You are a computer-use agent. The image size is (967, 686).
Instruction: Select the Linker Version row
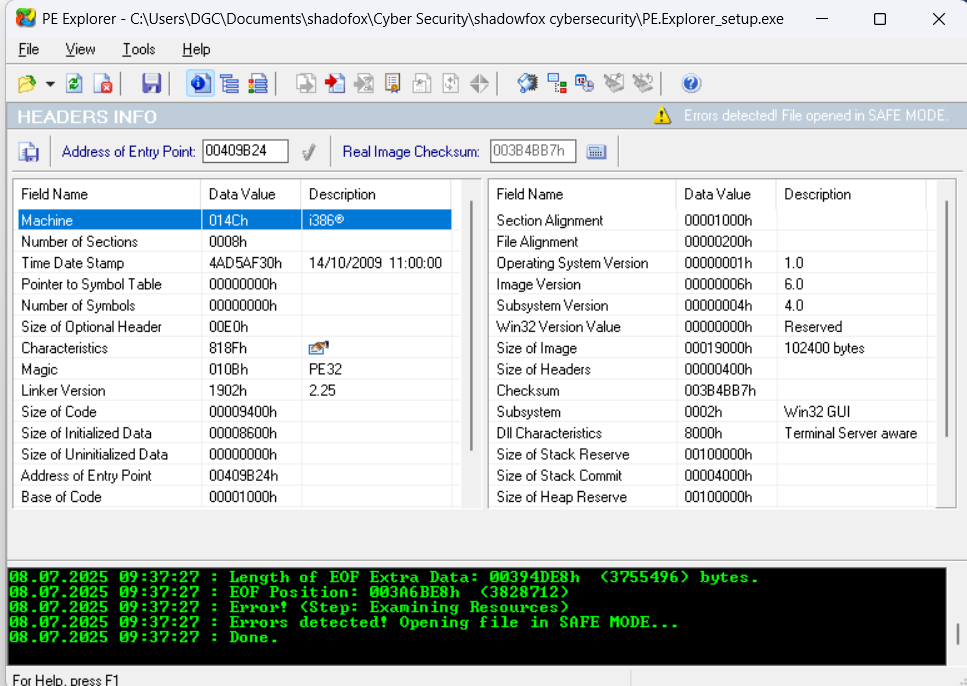(x=235, y=391)
